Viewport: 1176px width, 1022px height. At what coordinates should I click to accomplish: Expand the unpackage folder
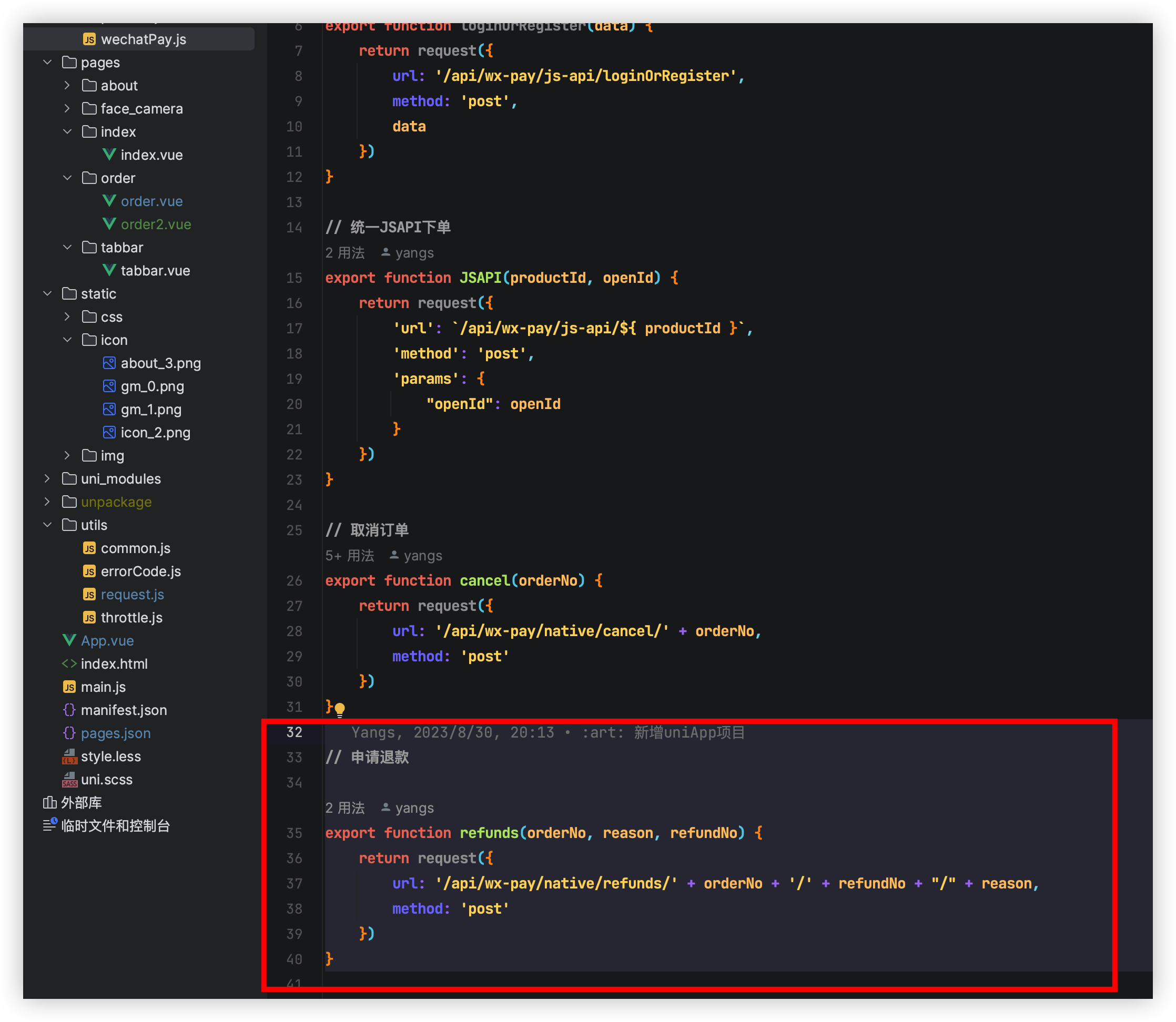point(48,502)
